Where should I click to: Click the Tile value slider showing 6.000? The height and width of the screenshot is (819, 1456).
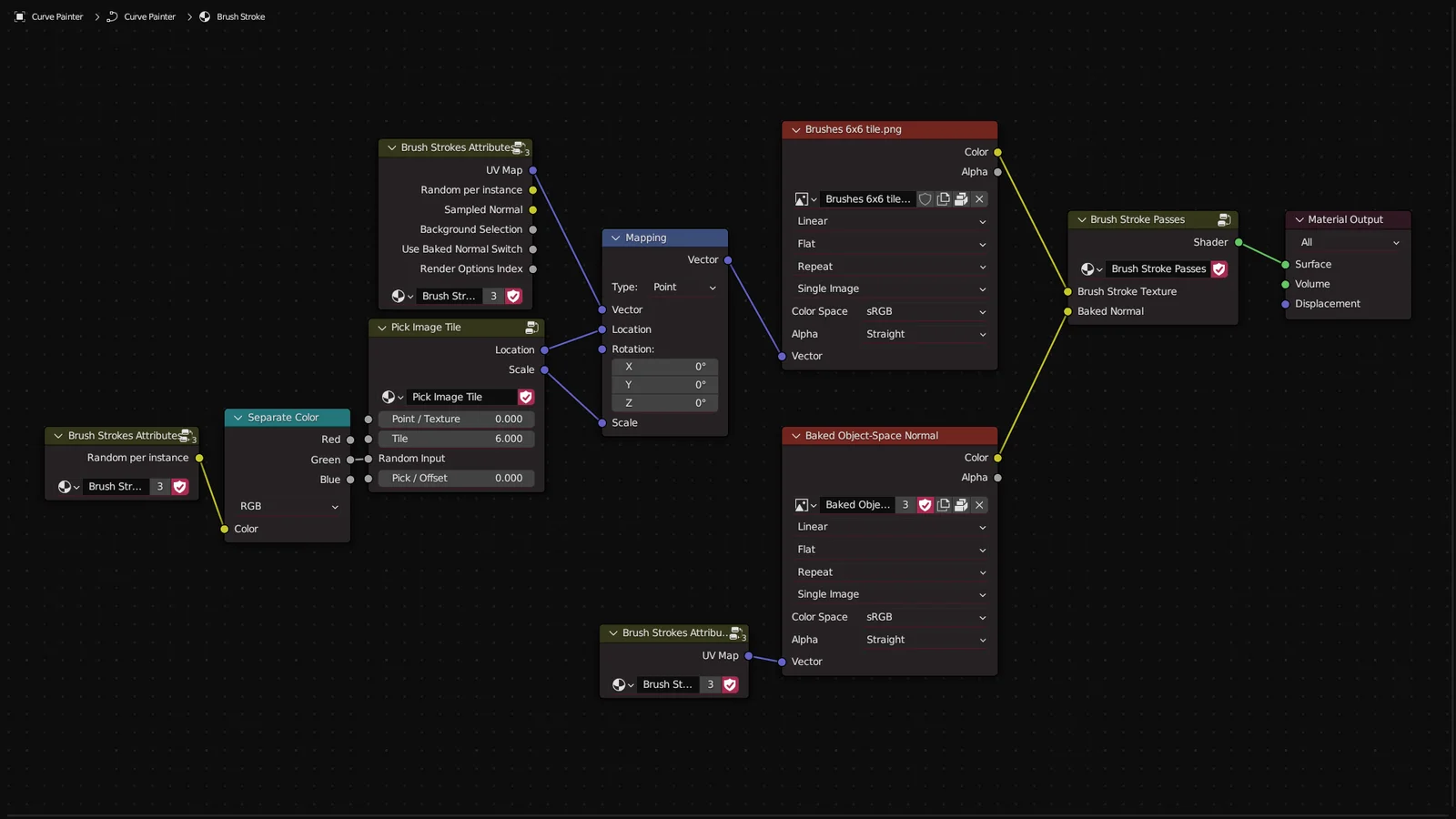click(x=455, y=439)
